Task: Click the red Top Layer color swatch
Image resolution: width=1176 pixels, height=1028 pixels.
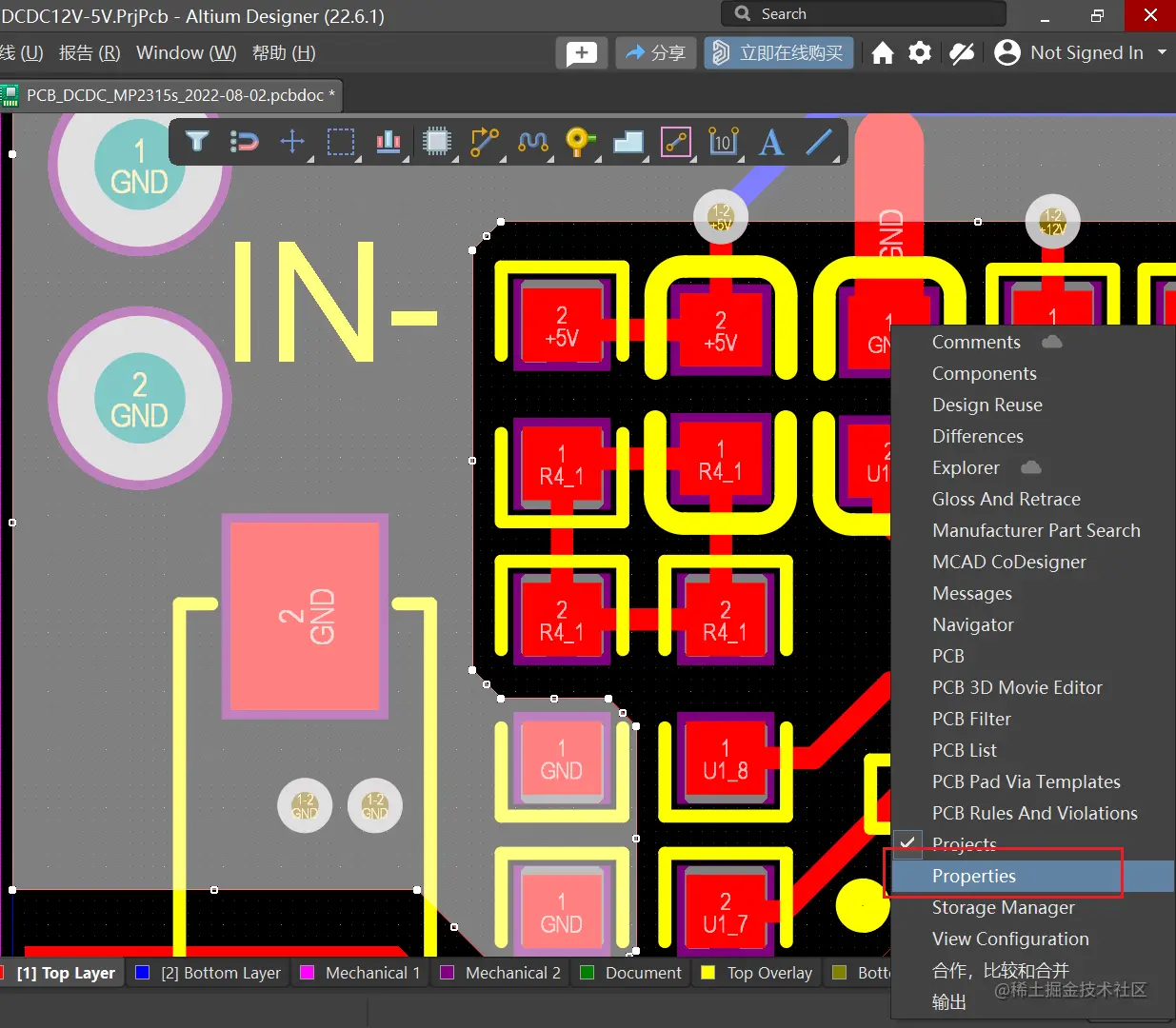Action: click(x=3, y=973)
